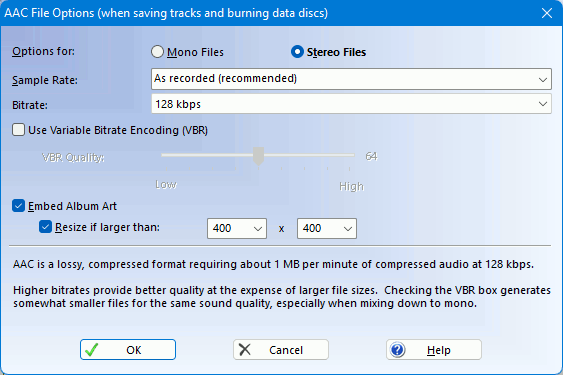The image size is (563, 375).
Task: Click the blue question mark Help icon
Action: [398, 349]
